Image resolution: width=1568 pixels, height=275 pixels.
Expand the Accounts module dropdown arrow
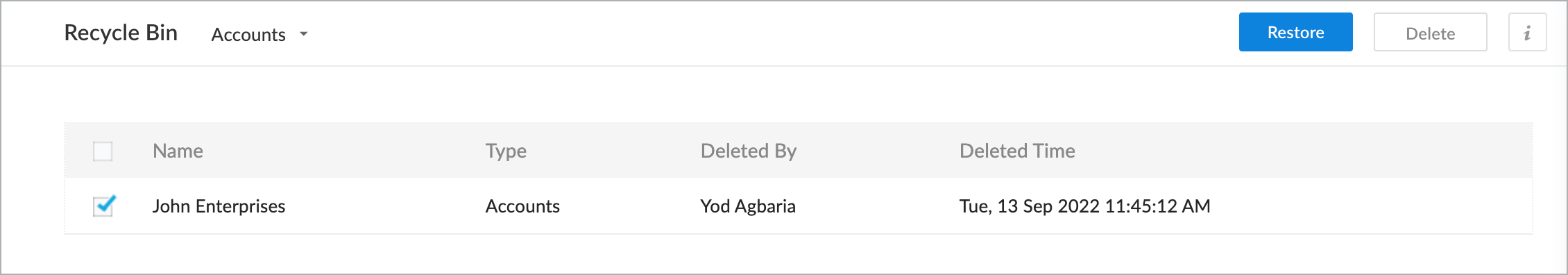pyautogui.click(x=303, y=34)
